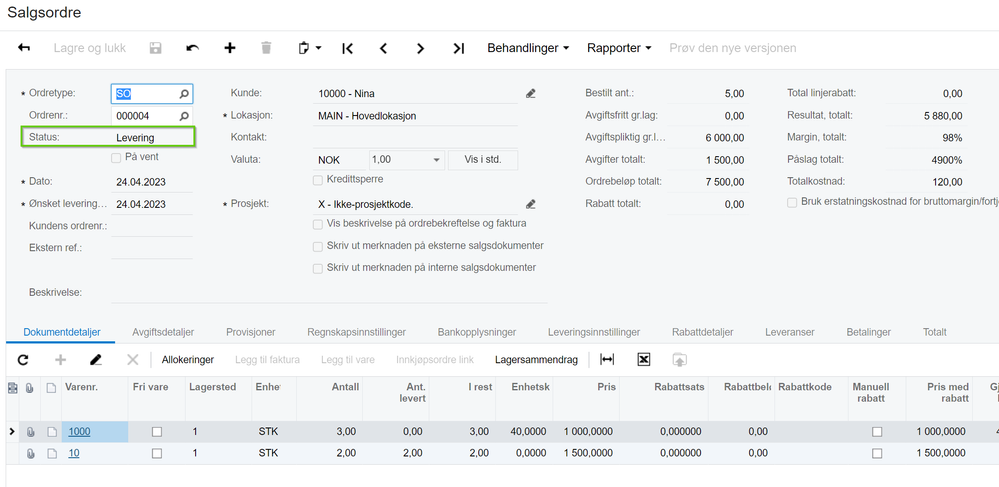Go to first record icon
The height and width of the screenshot is (487, 999).
point(347,48)
